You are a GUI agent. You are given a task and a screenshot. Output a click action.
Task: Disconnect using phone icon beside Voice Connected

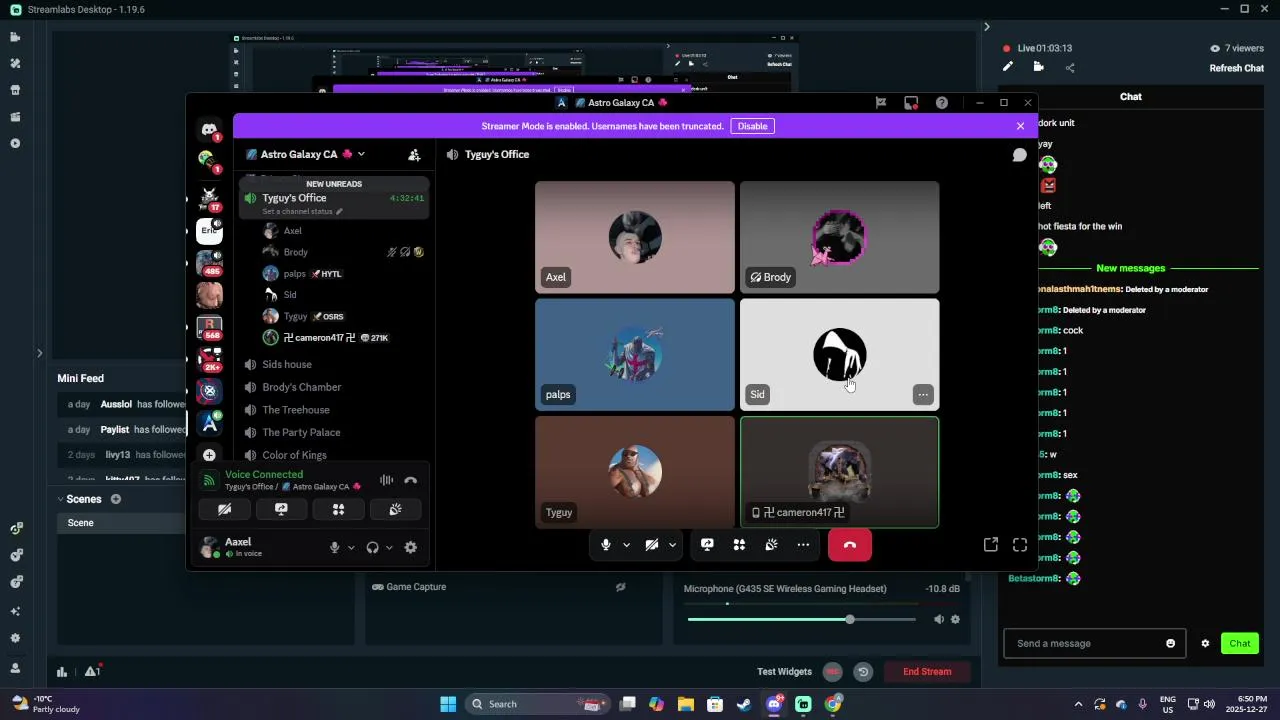(x=410, y=481)
